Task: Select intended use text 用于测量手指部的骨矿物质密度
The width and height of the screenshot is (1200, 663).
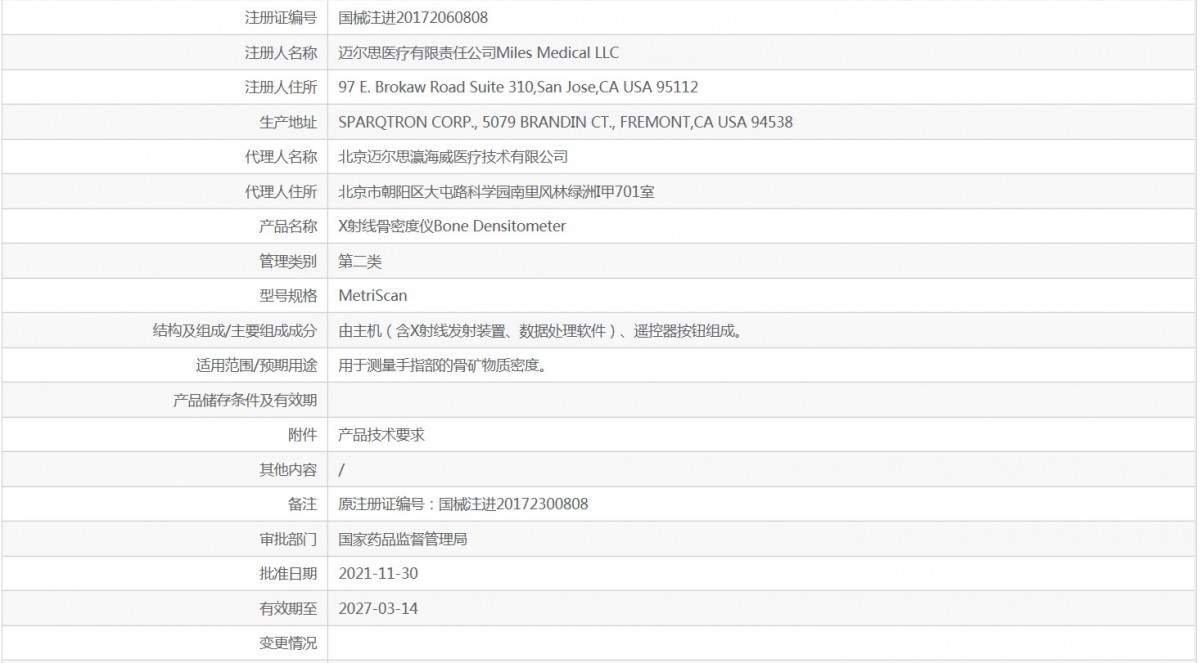Action: 442,365
